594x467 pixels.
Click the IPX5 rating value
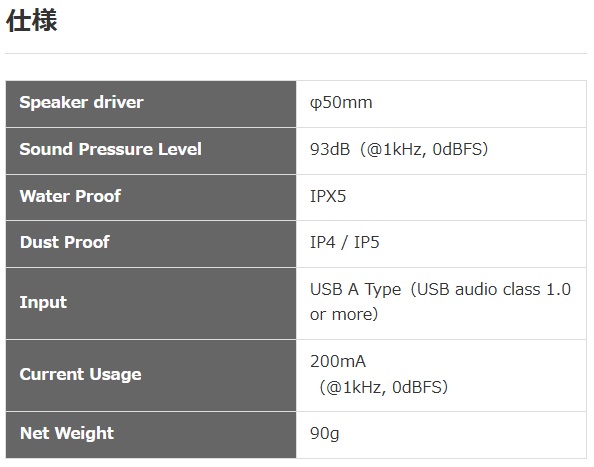coord(328,196)
